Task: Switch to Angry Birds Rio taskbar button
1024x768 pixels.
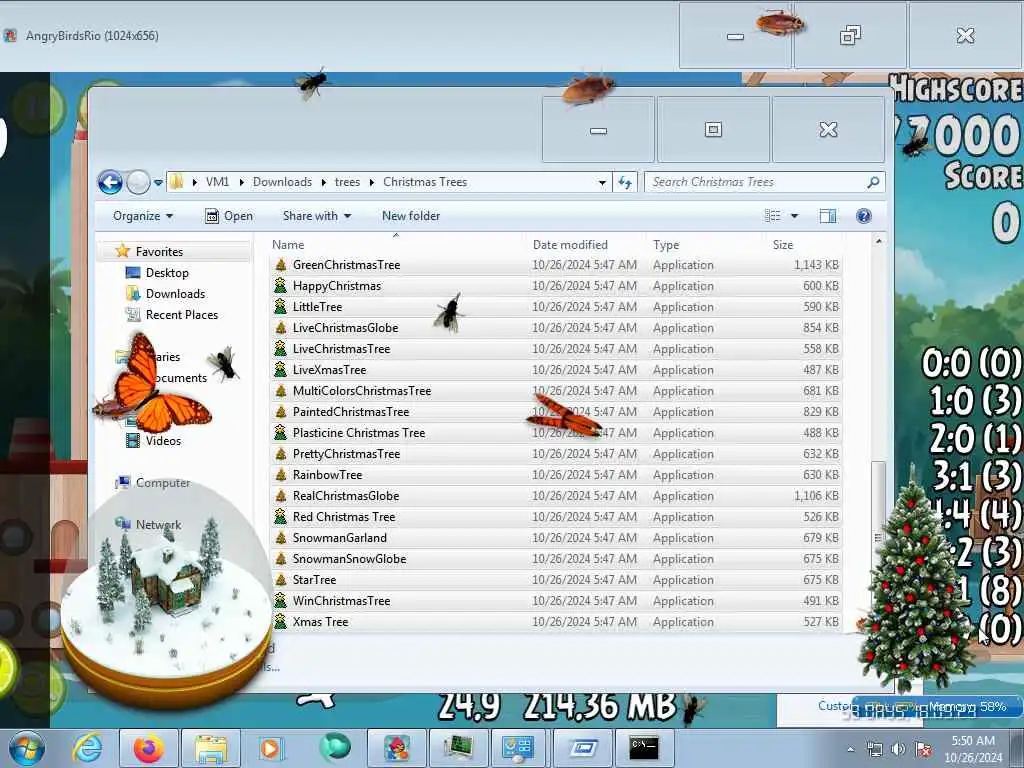Action: [396, 748]
